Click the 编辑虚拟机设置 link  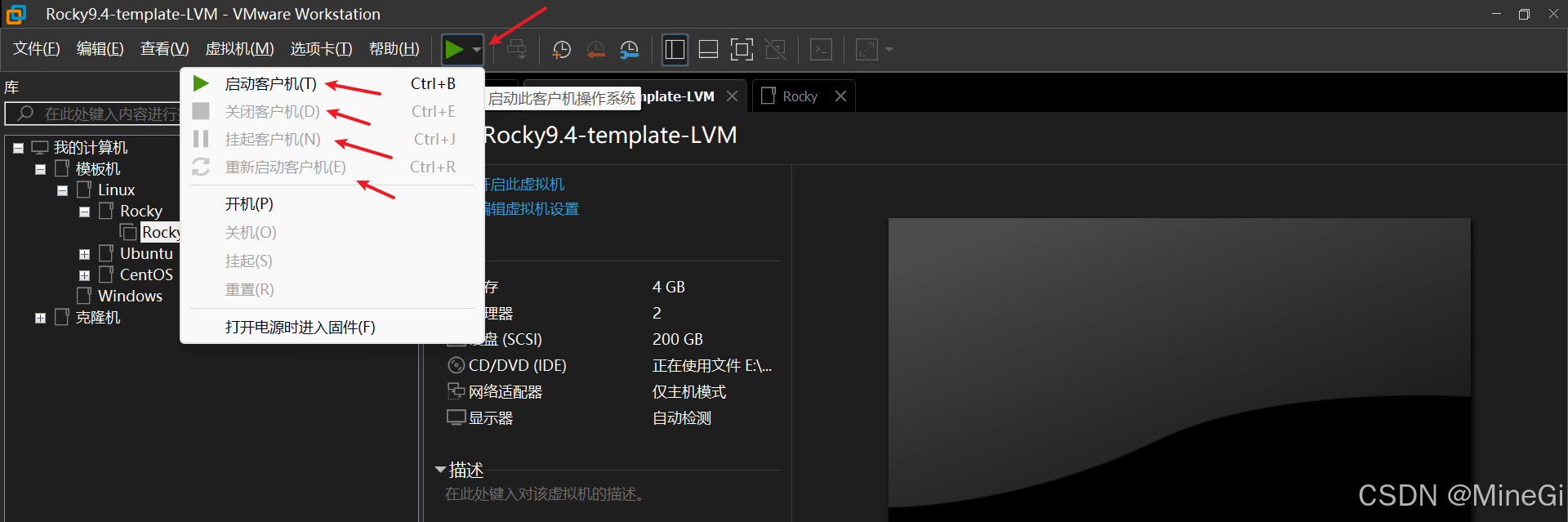tap(531, 209)
